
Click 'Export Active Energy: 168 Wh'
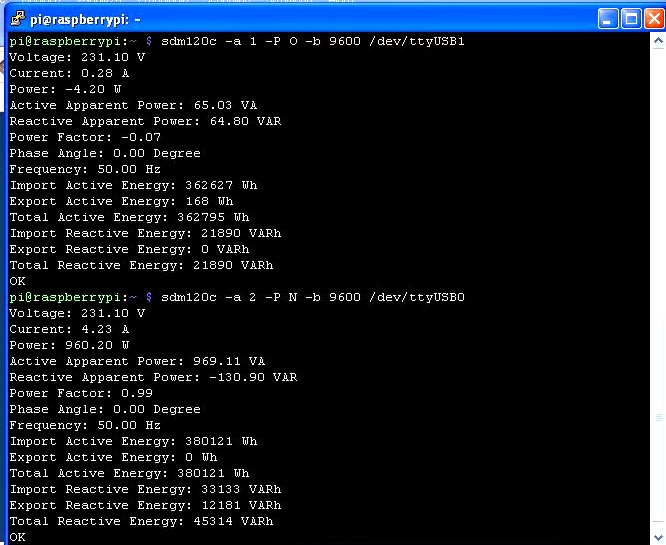121,201
